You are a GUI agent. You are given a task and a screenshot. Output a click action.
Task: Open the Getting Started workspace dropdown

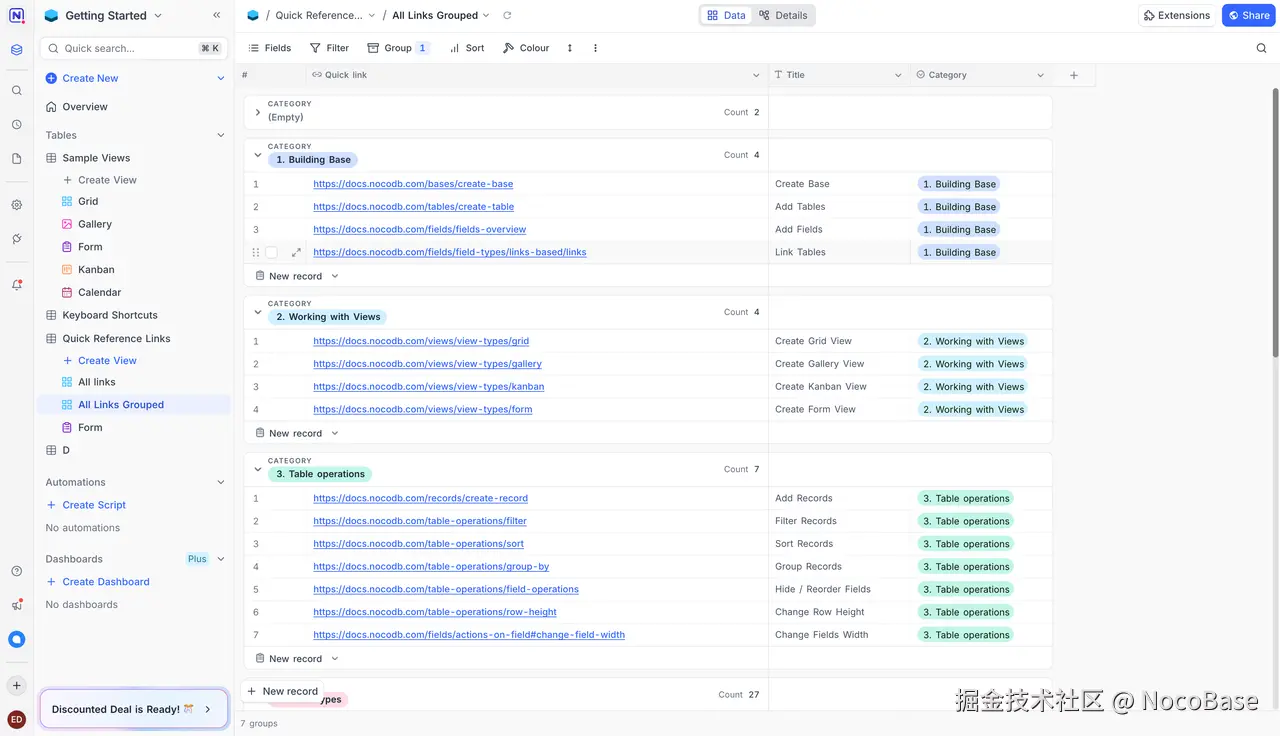tap(103, 15)
